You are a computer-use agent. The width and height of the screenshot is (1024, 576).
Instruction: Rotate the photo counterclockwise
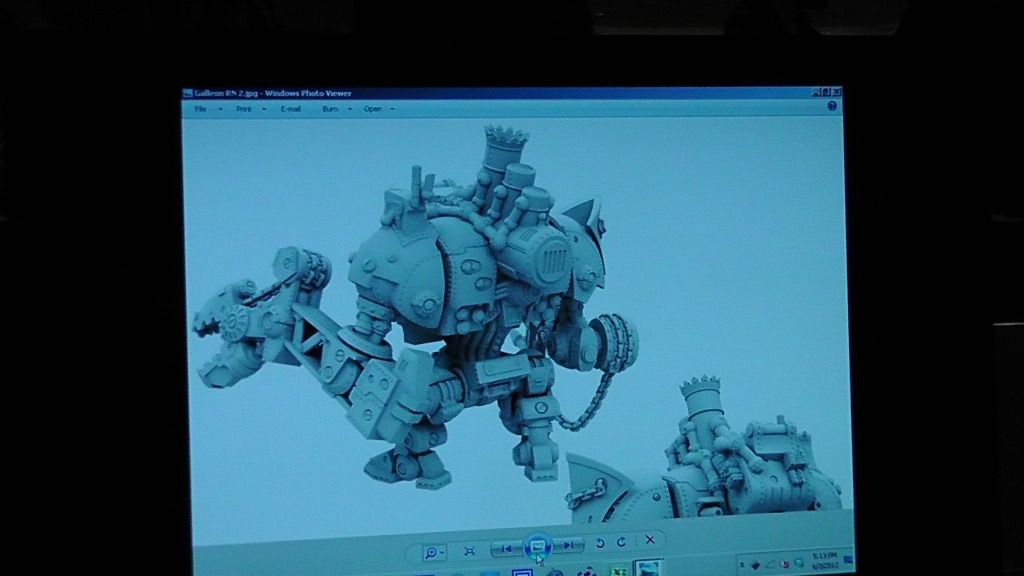click(x=600, y=543)
